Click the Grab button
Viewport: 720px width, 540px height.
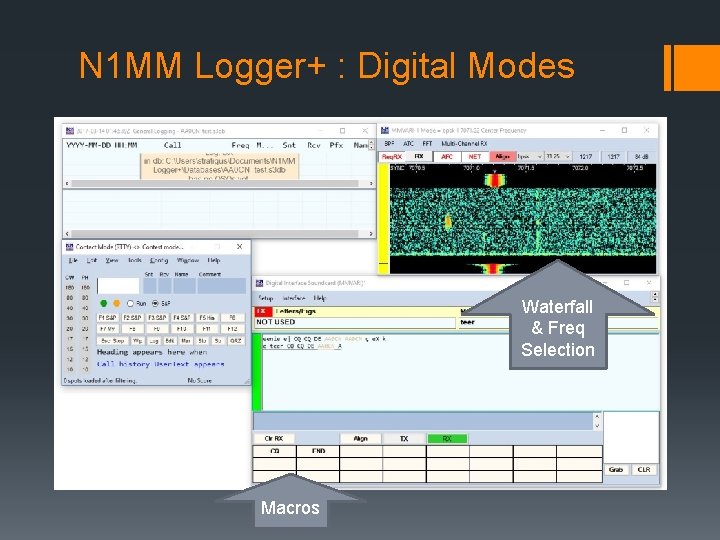[x=616, y=470]
